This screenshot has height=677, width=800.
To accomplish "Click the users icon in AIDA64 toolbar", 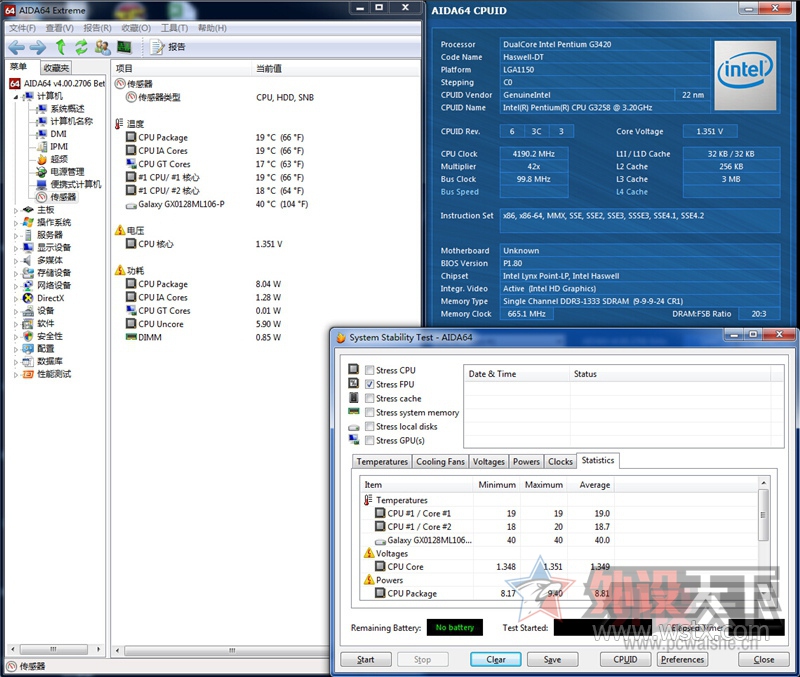I will [x=102, y=47].
